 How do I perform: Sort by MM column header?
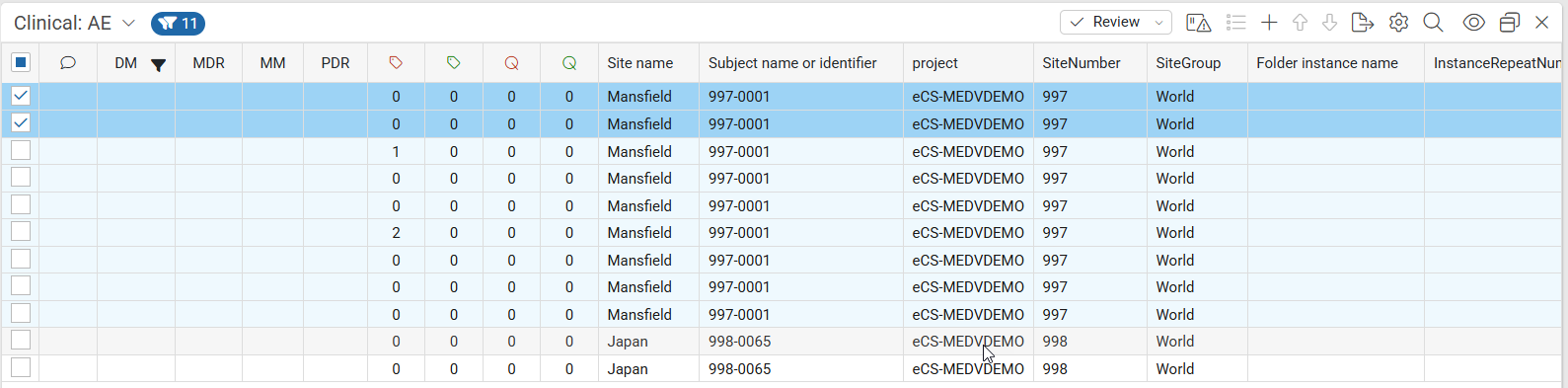(272, 63)
